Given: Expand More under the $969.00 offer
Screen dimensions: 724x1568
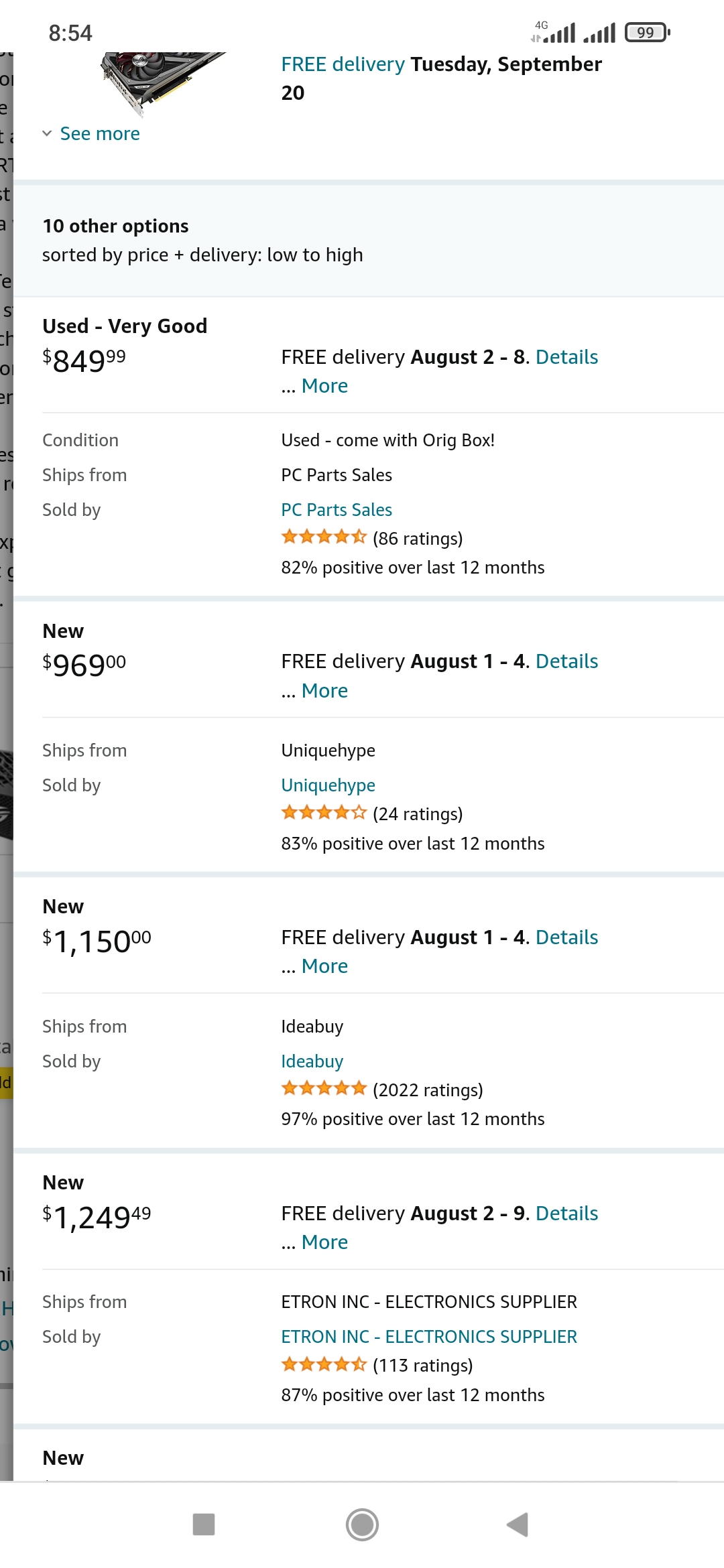Looking at the screenshot, I should coord(324,691).
